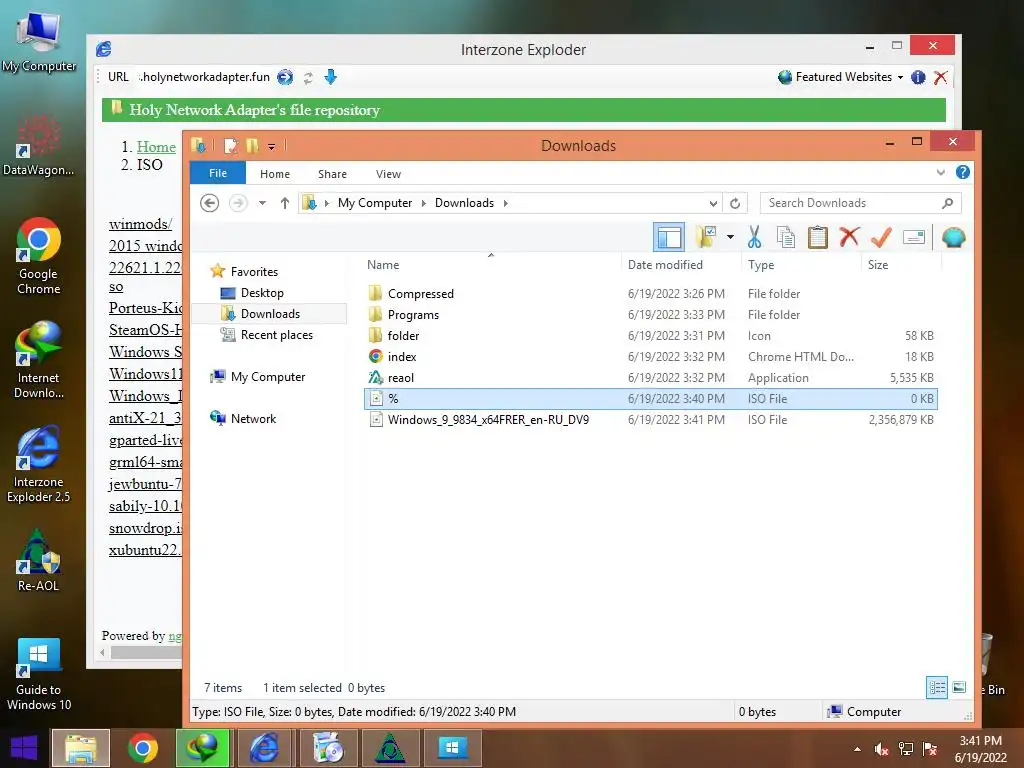Click the Home link in Interzone Exploder
The image size is (1024, 768).
pyautogui.click(x=156, y=147)
